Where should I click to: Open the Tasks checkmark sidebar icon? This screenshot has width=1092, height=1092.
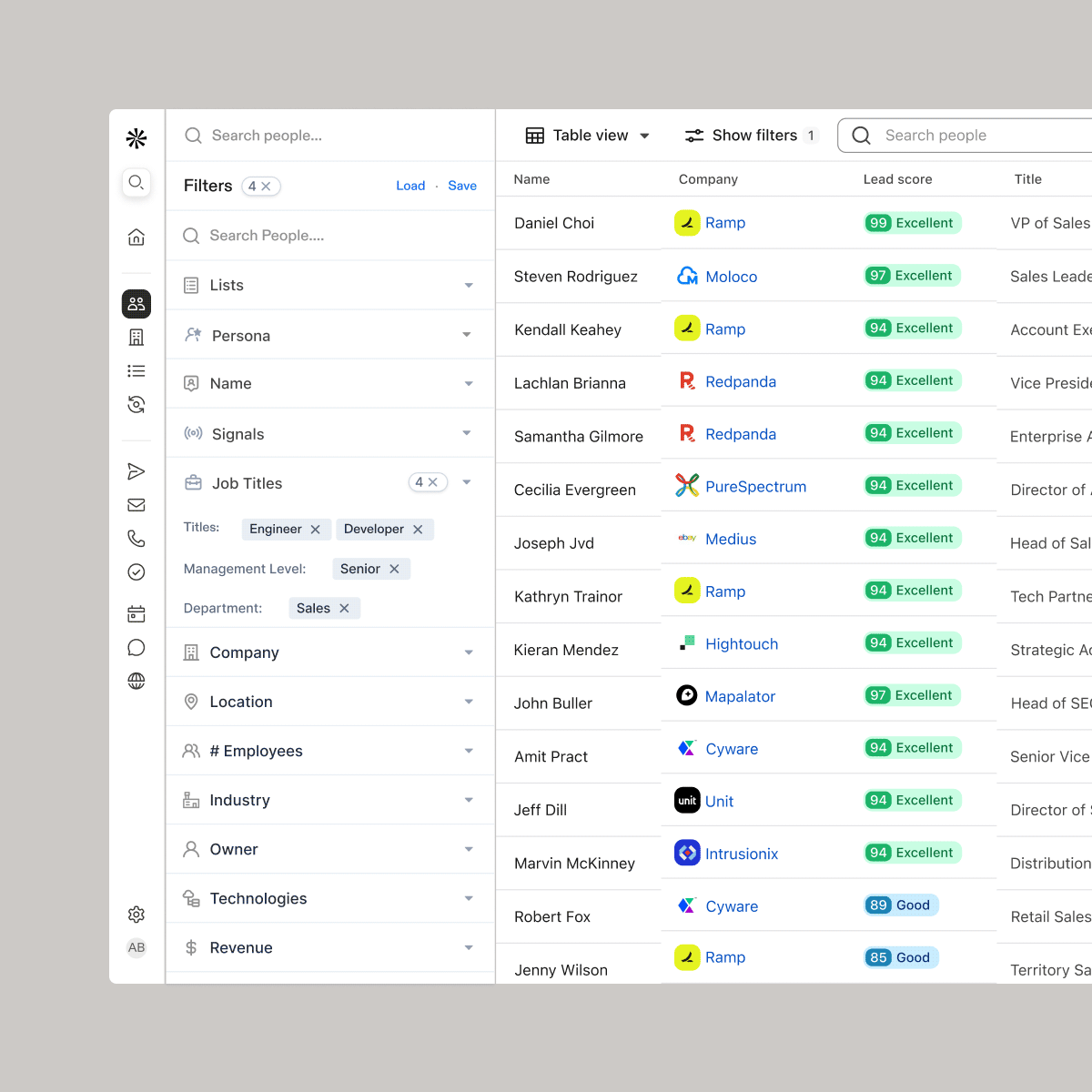pos(136,572)
